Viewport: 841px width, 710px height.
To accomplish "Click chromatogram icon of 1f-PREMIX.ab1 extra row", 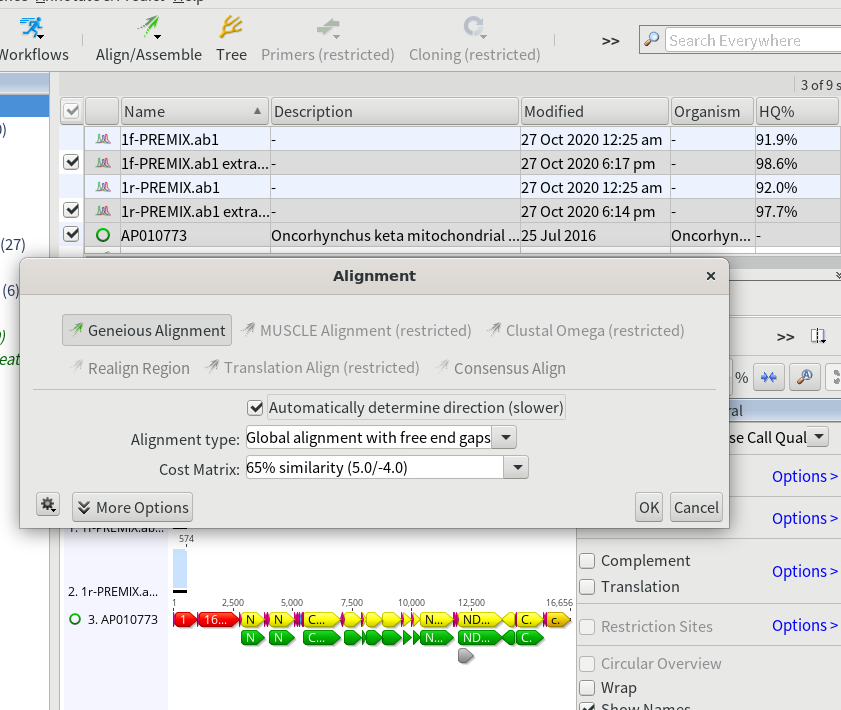I will [x=103, y=163].
